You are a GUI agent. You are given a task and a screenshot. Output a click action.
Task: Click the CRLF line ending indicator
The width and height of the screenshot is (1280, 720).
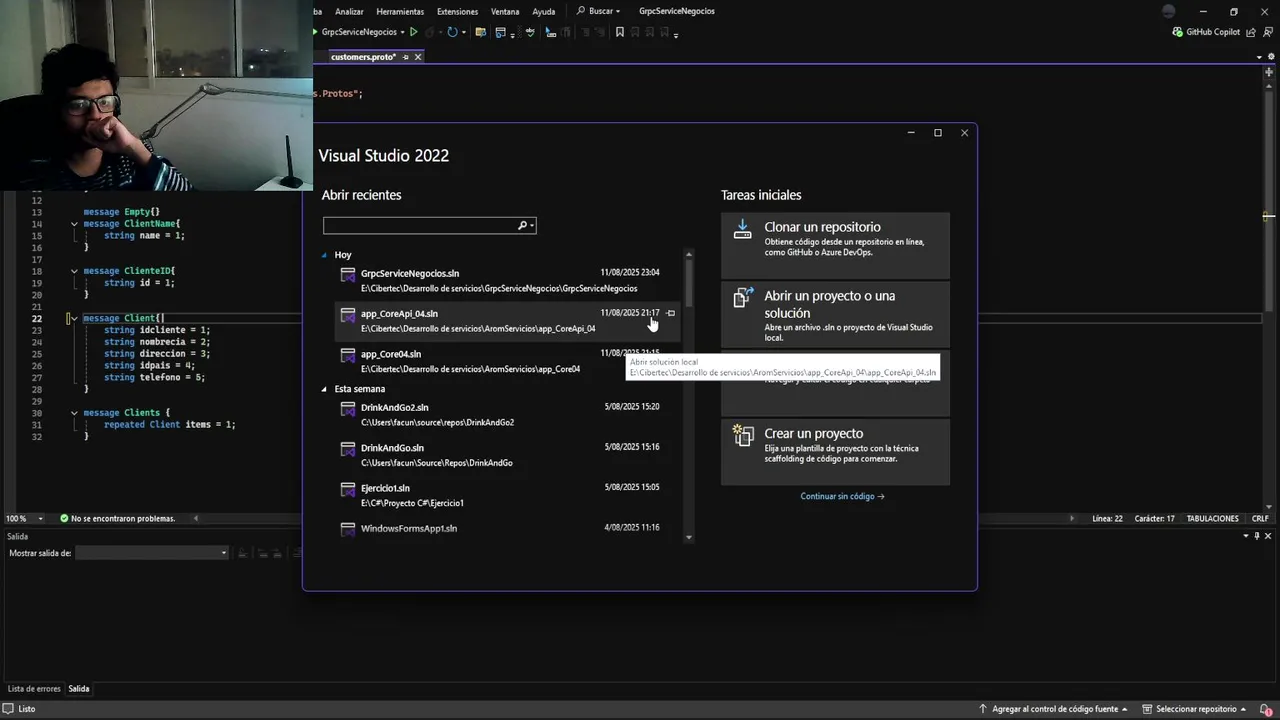(1260, 518)
